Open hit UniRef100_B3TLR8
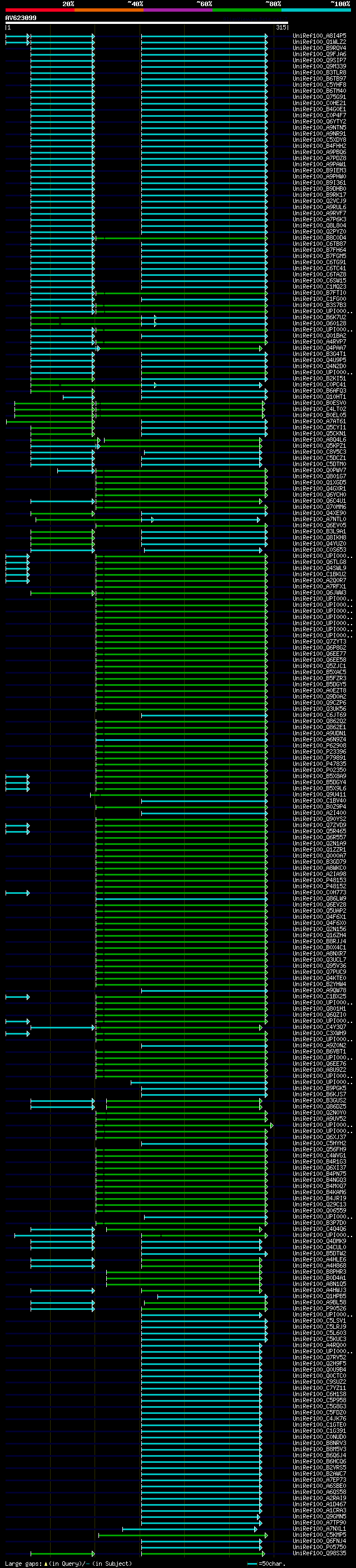Viewport: 356px width, 1568px height. 319,72
